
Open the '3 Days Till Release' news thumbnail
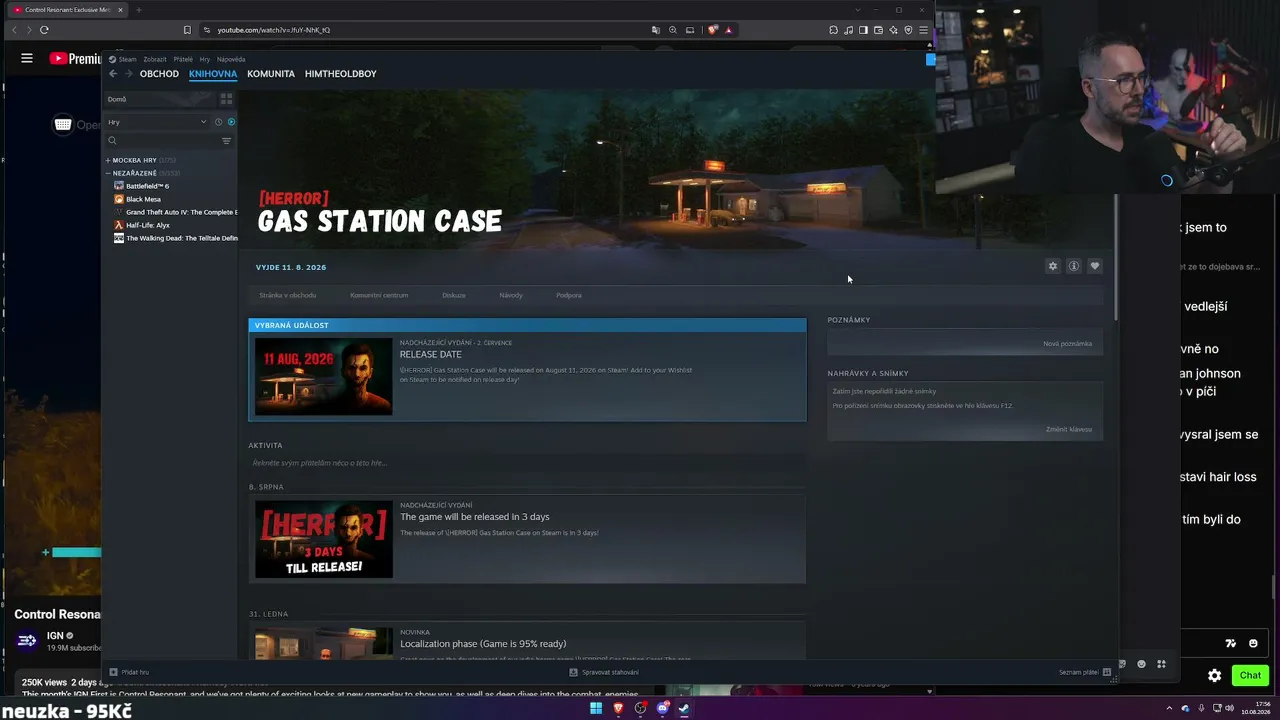pos(324,539)
